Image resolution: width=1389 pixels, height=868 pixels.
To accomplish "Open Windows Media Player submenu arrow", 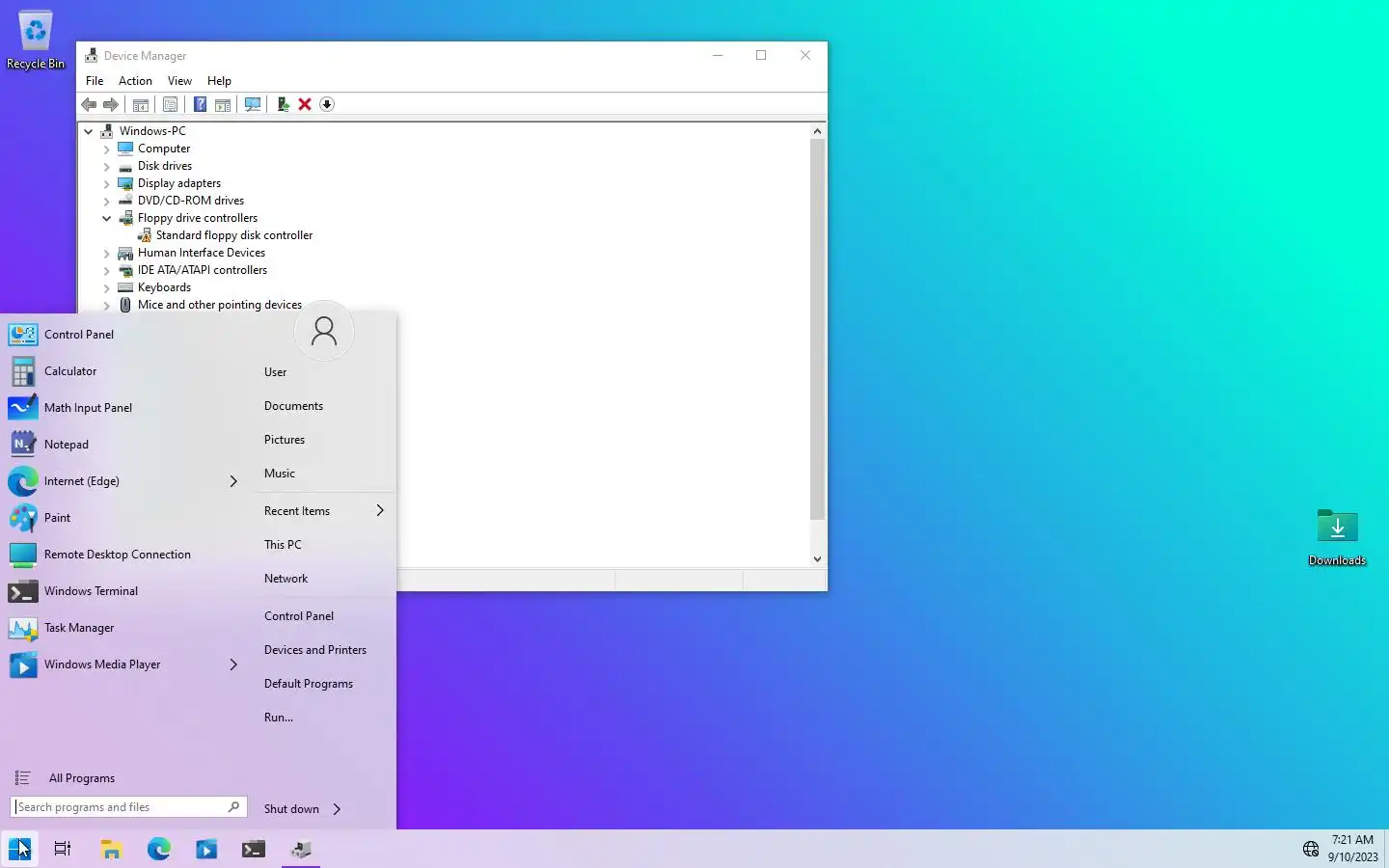I will (x=233, y=665).
